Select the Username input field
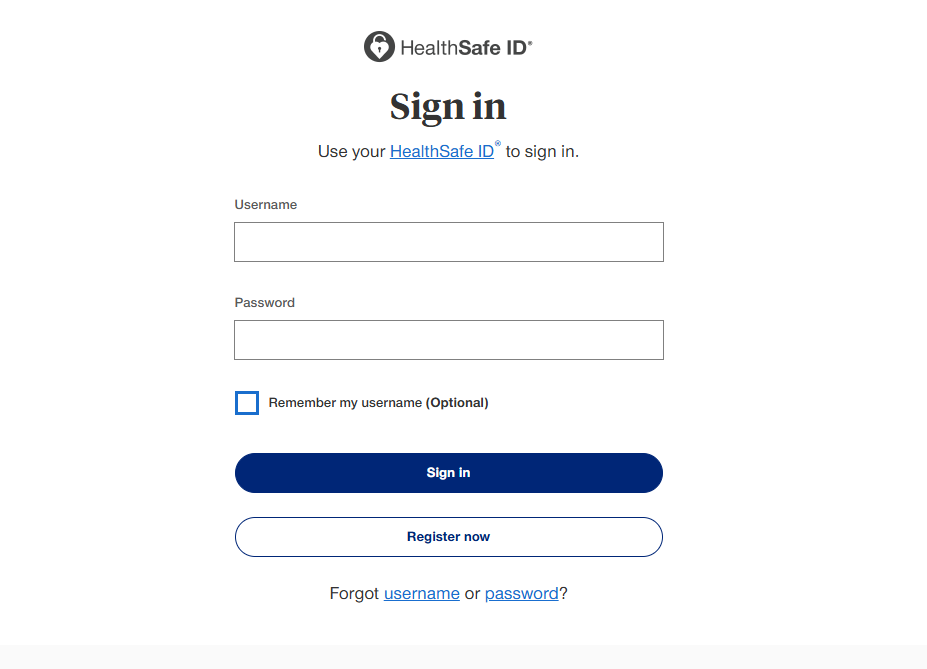927x669 pixels. click(448, 241)
